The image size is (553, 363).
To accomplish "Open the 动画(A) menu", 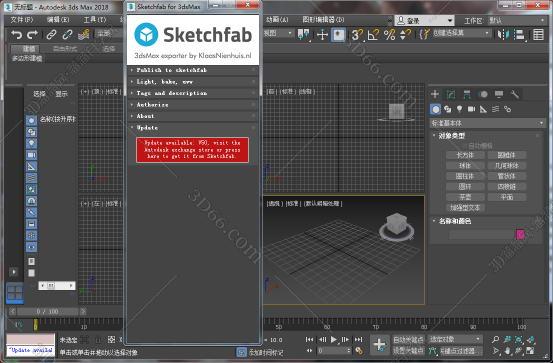I will [277, 19].
